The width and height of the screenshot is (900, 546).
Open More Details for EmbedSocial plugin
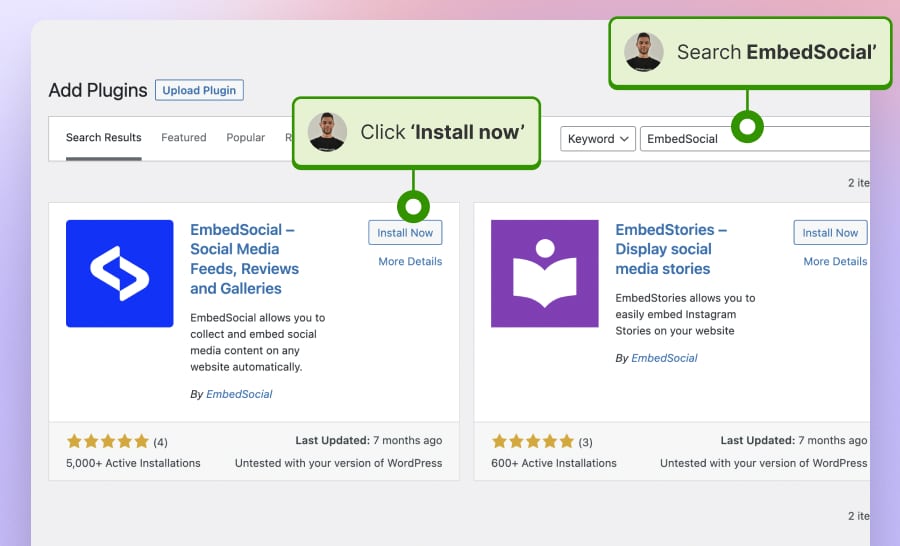pyautogui.click(x=410, y=261)
